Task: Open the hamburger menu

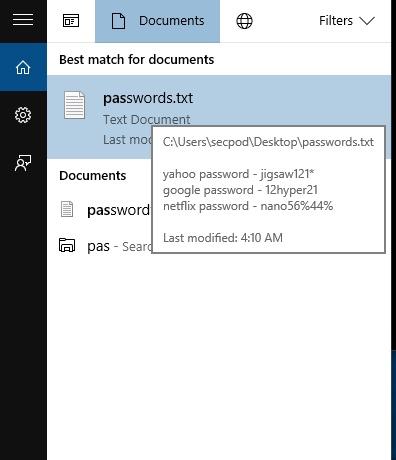Action: pyautogui.click(x=23, y=20)
